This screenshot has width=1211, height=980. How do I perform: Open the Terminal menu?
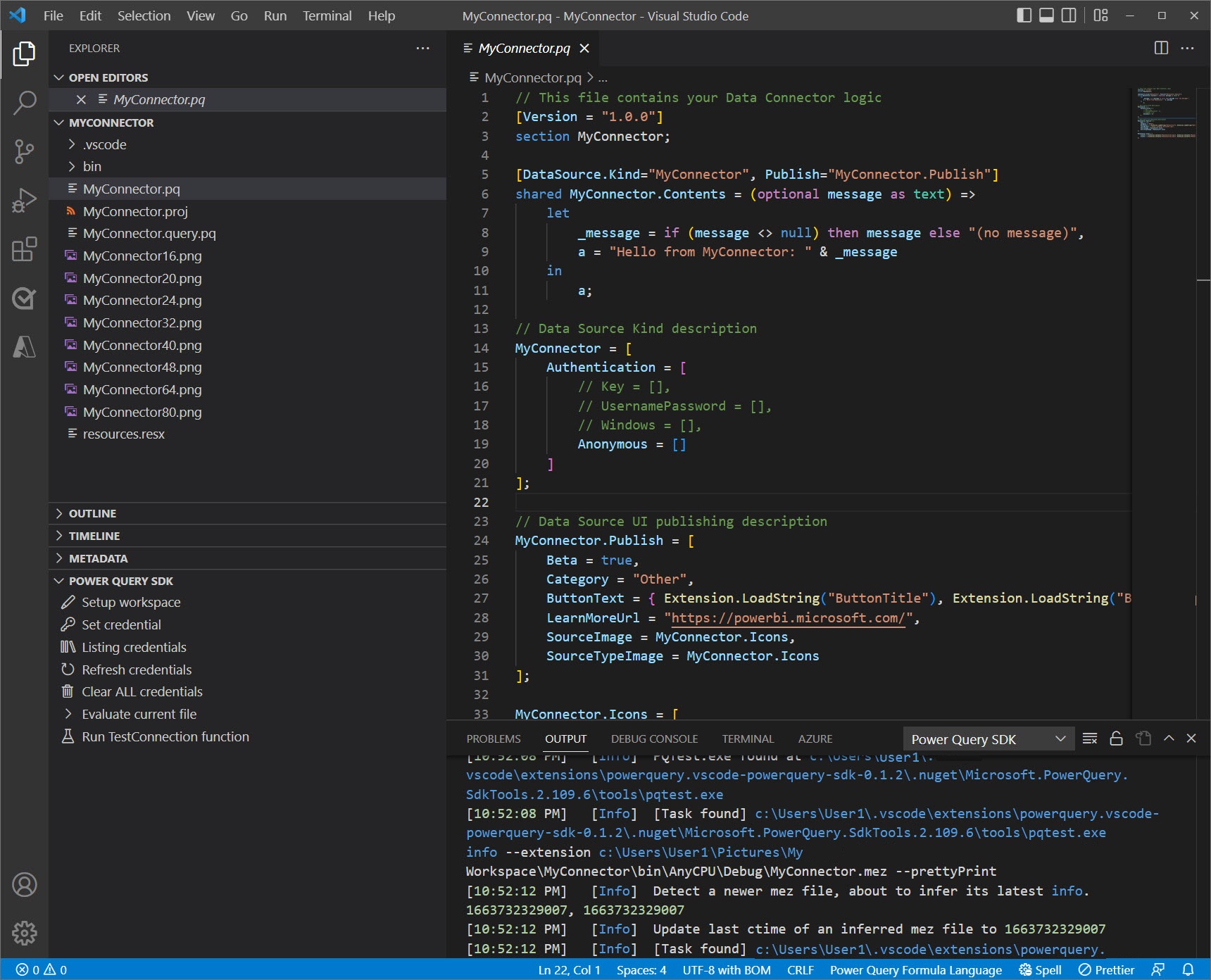click(x=327, y=15)
